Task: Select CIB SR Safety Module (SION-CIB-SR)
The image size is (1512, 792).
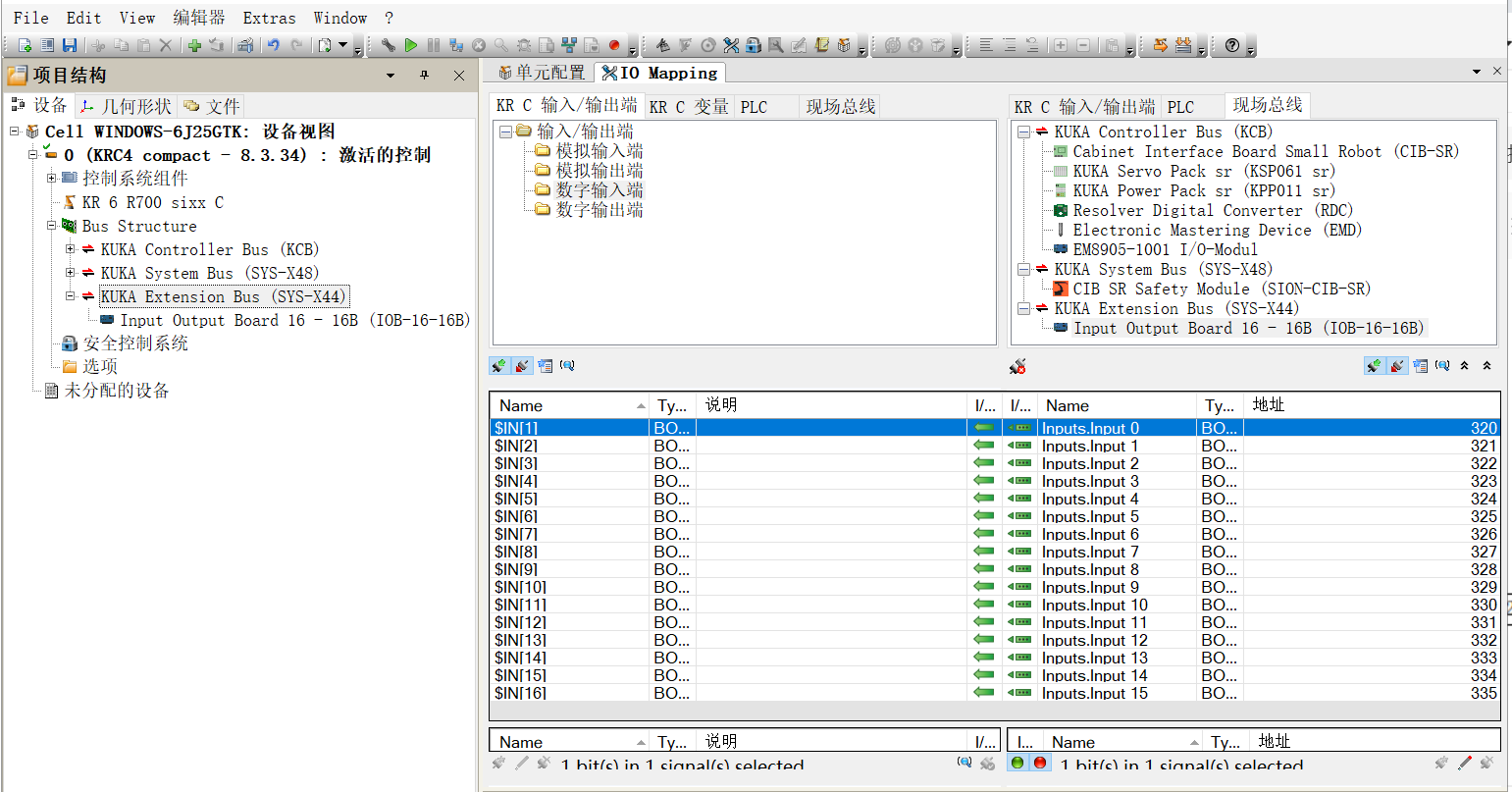Action: pyautogui.click(x=1222, y=289)
